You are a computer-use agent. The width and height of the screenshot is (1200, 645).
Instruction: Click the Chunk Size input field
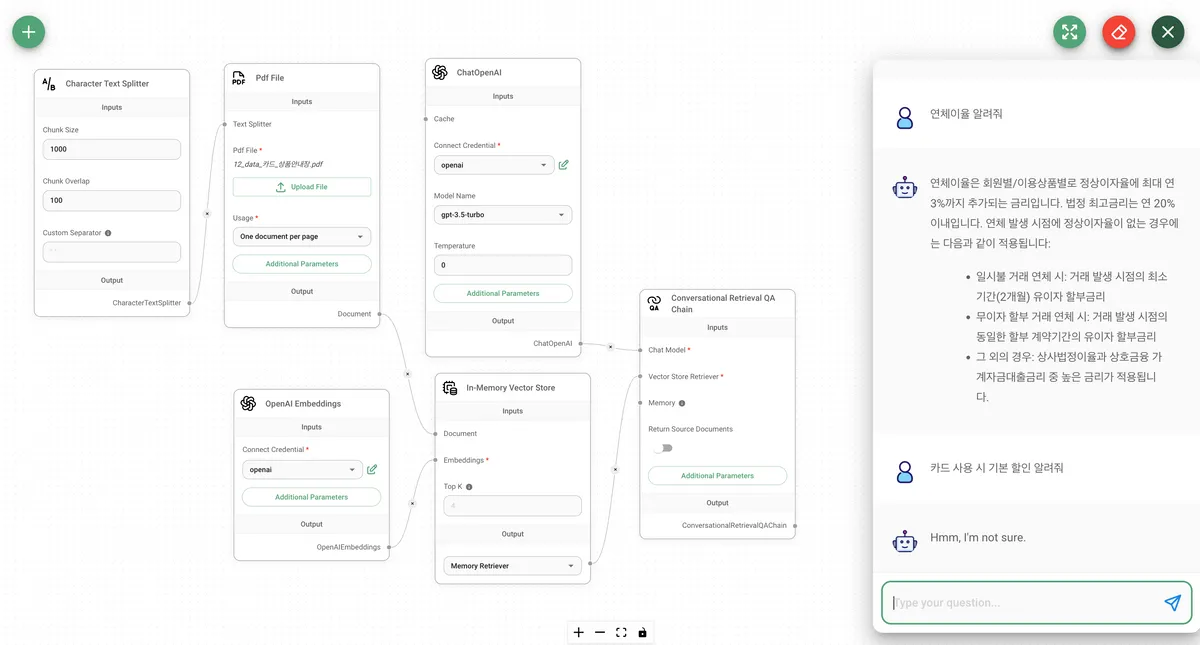111,149
